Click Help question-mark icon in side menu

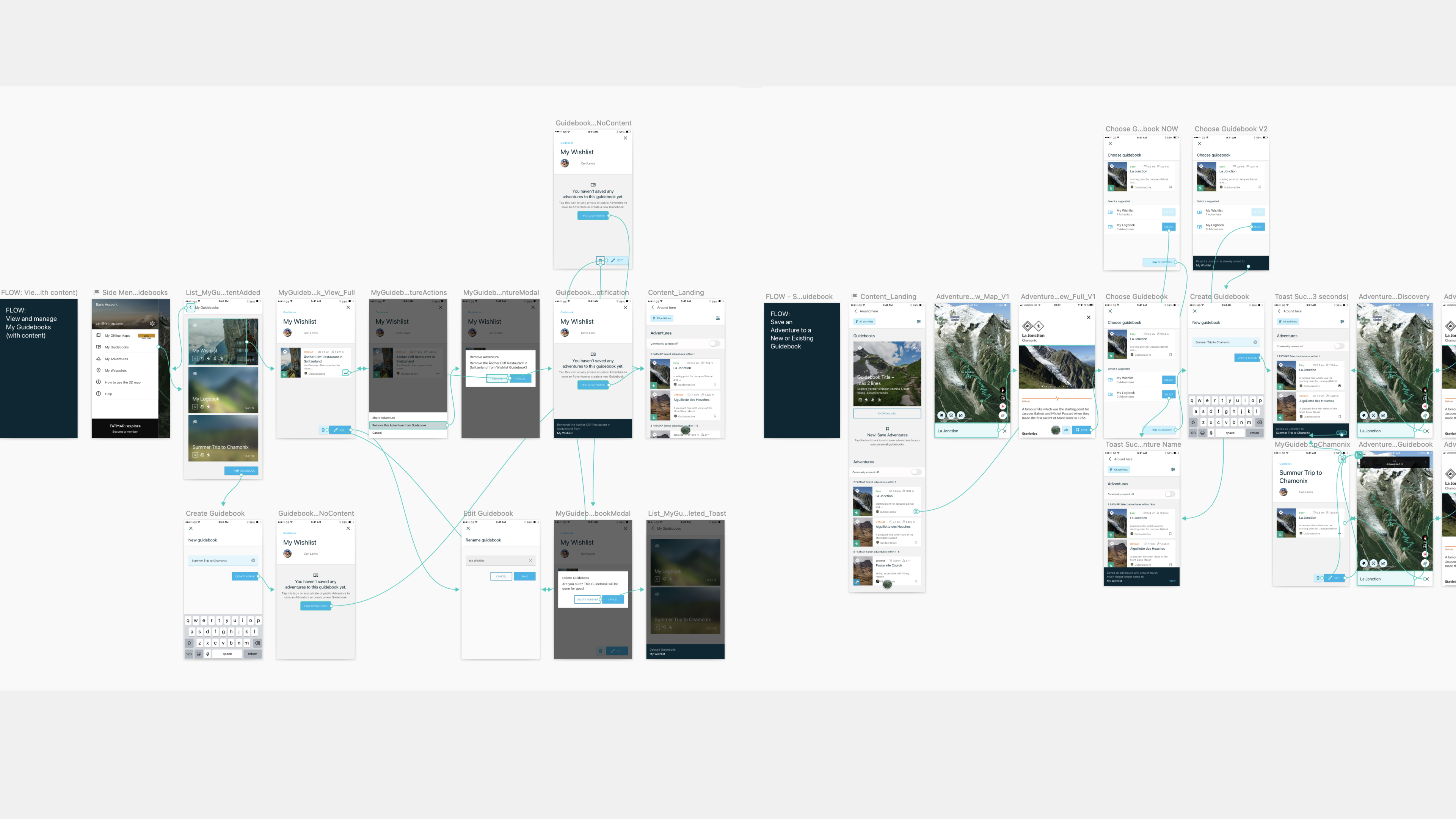point(98,394)
